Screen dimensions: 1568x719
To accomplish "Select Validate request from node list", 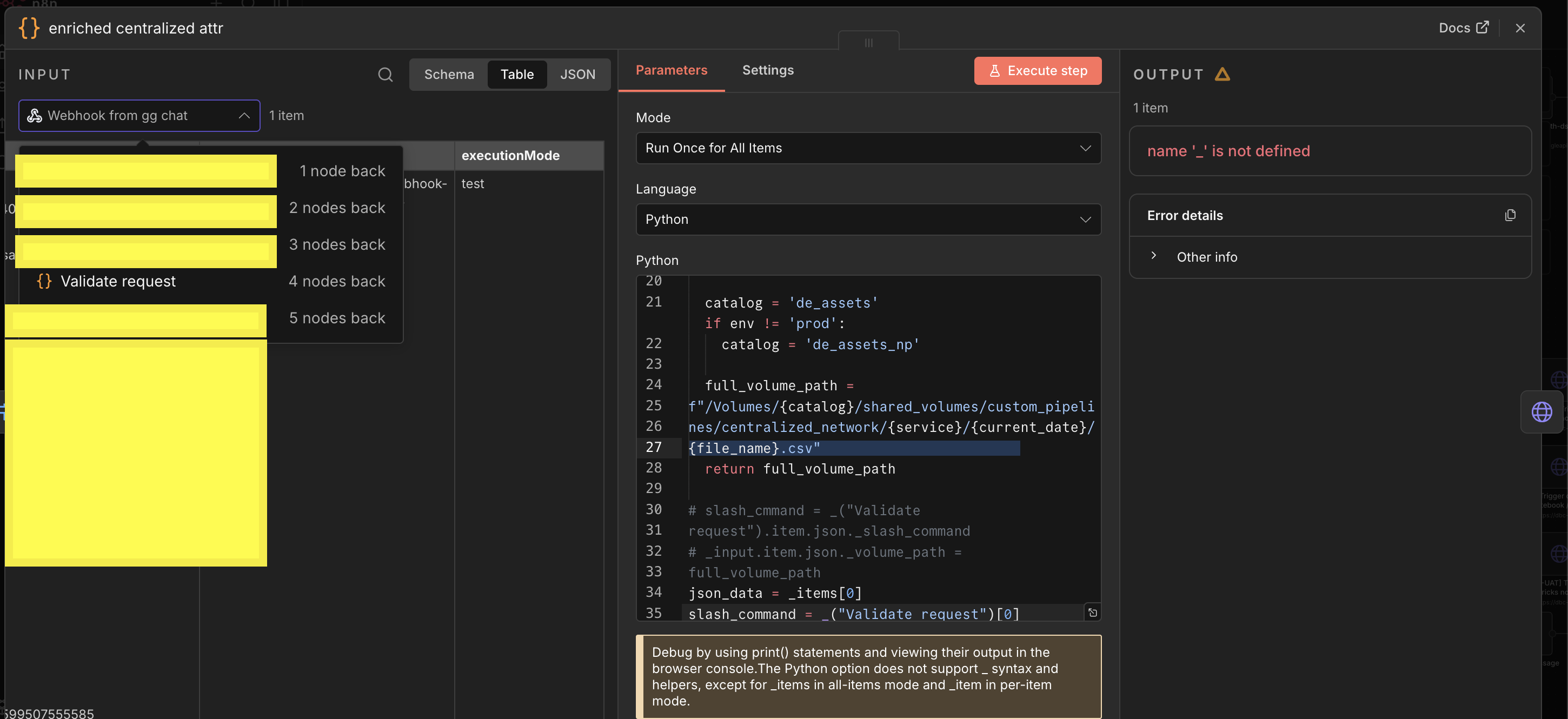I will [118, 281].
